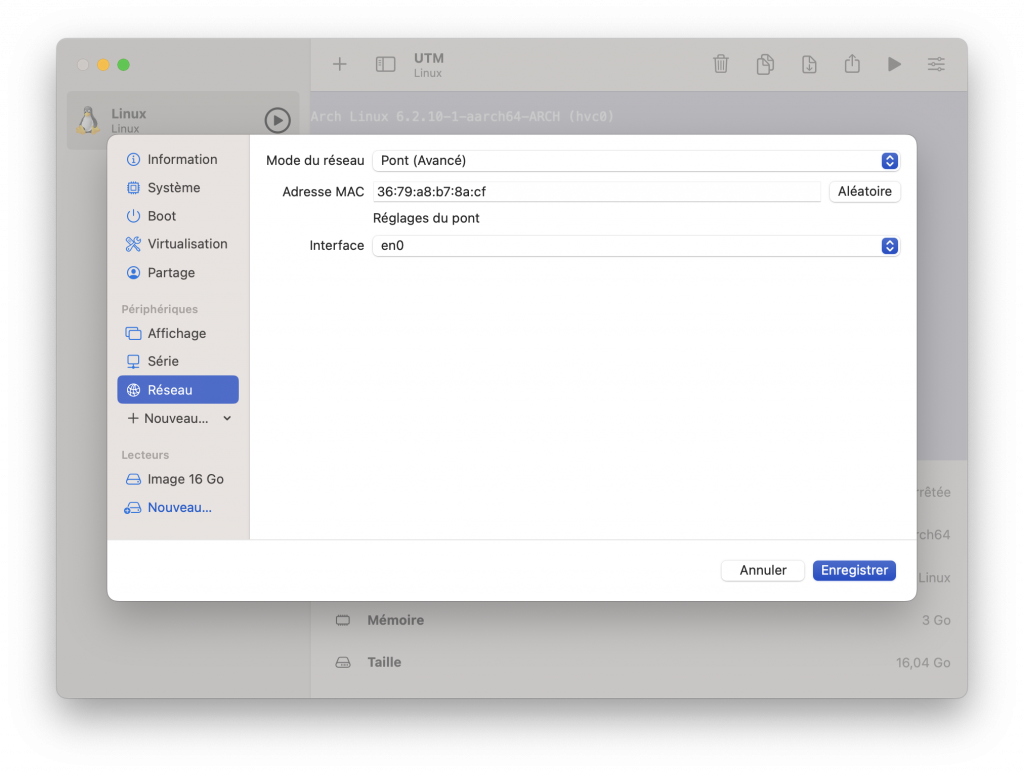This screenshot has width=1024, height=773.
Task: Open VM settings sliders icon
Action: pyautogui.click(x=936, y=64)
